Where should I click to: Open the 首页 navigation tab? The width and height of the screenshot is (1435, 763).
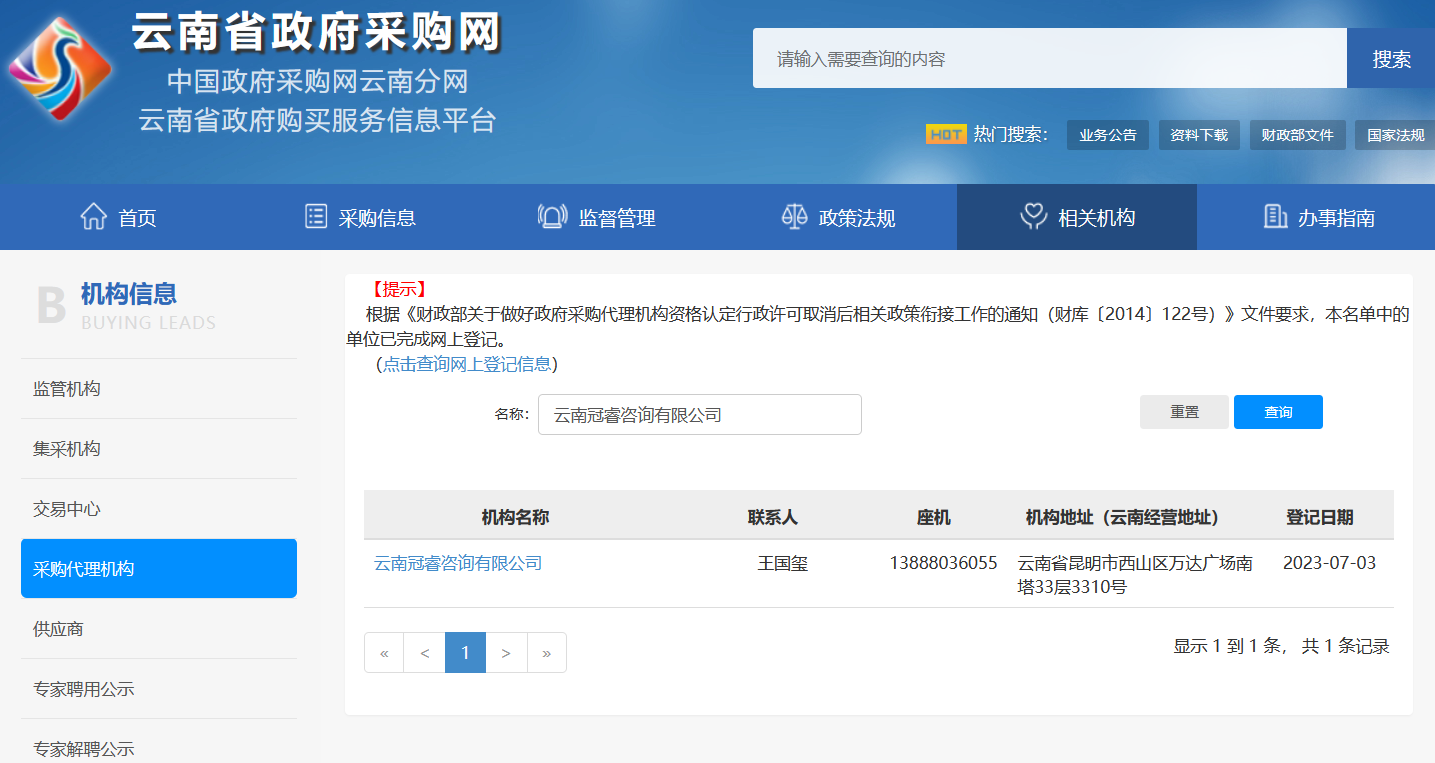119,217
